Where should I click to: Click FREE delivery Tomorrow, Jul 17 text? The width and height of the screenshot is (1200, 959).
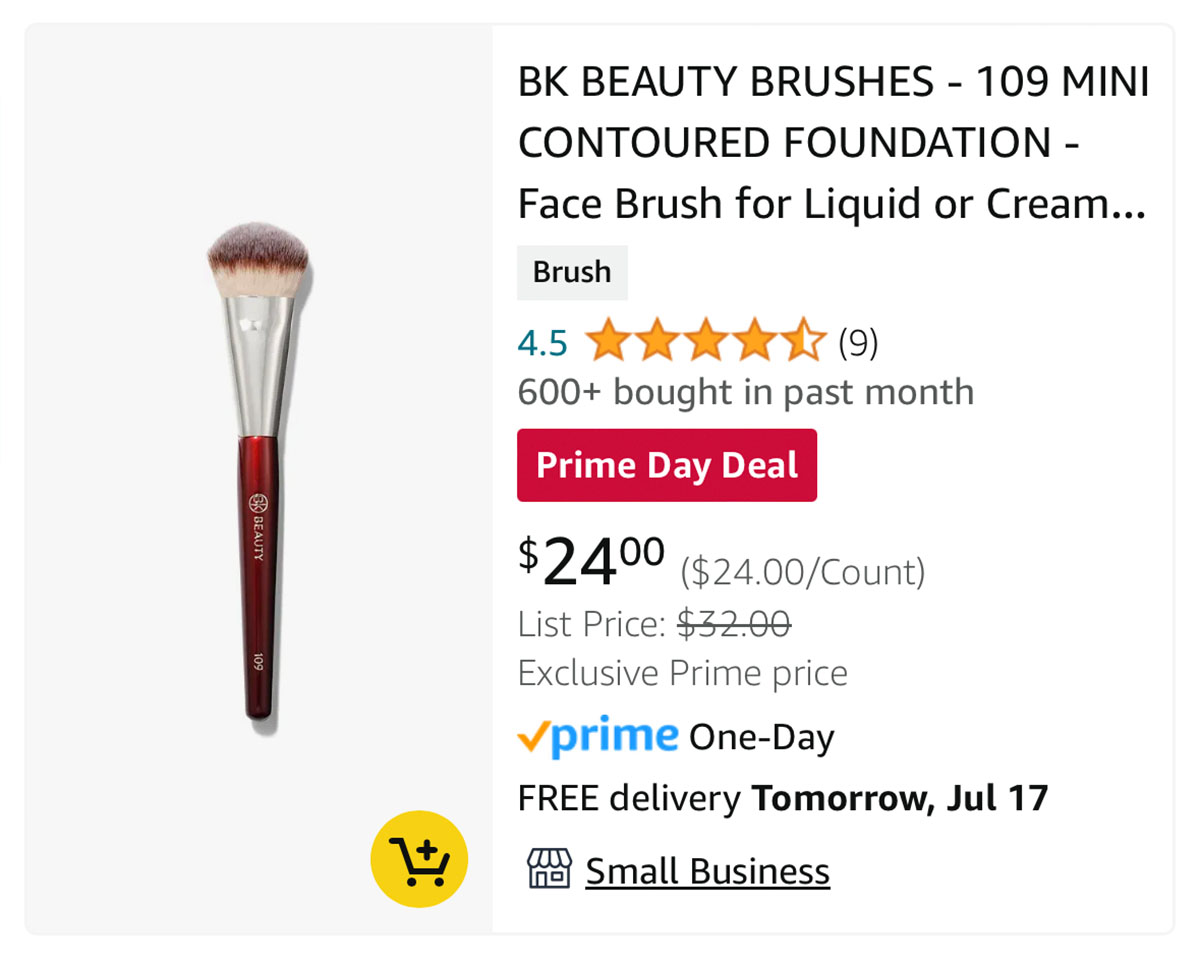tap(783, 799)
